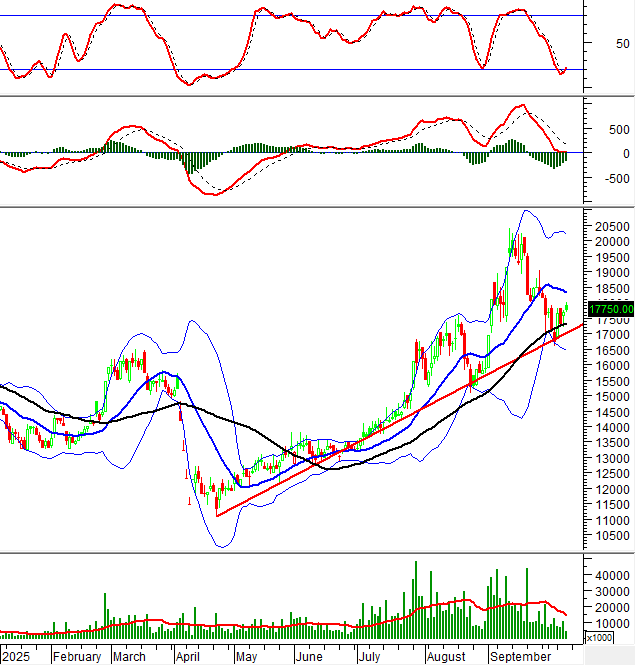Pick the June label on time axis
Image resolution: width=635 pixels, height=665 pixels.
[x=309, y=657]
